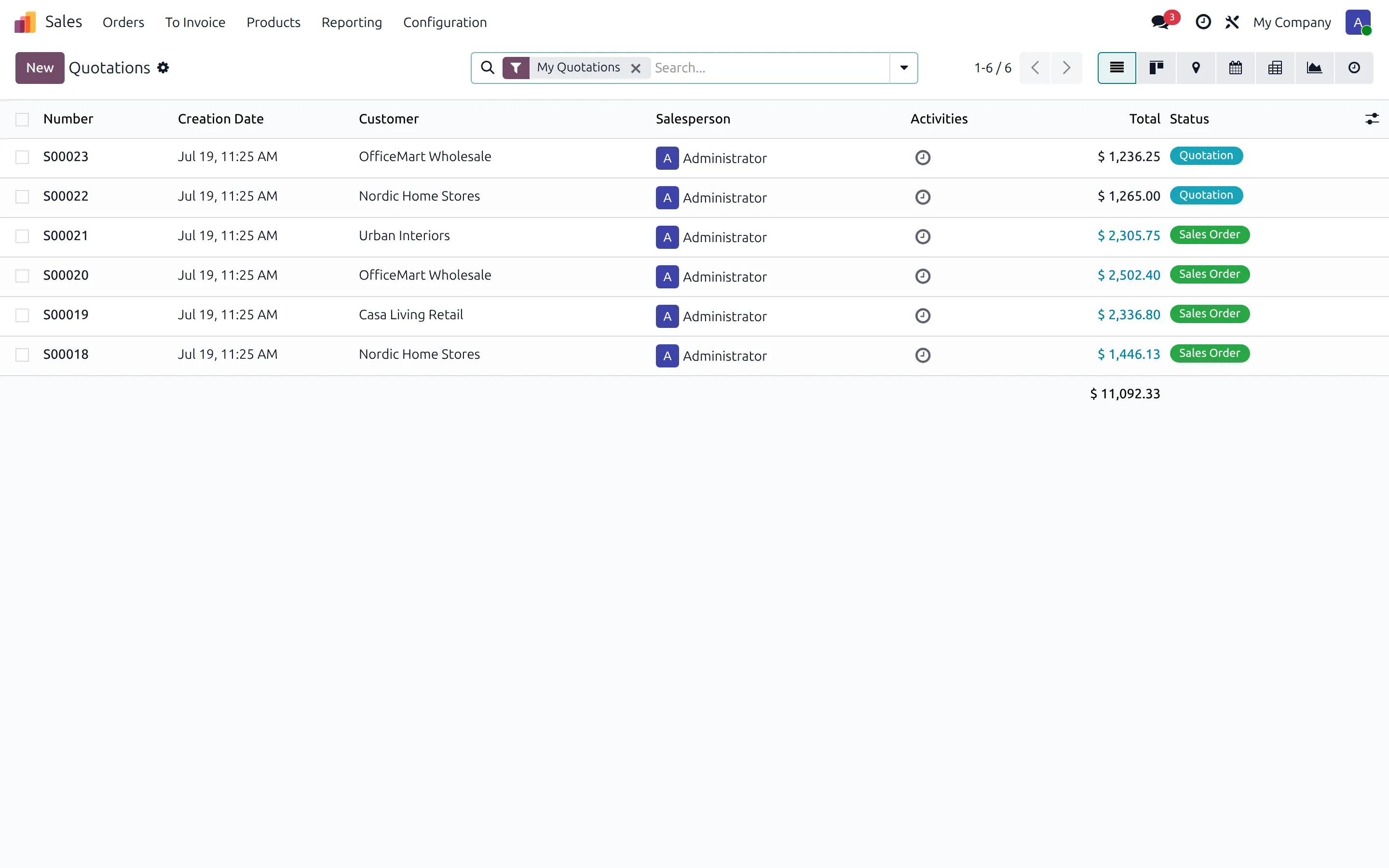Screen dimensions: 1389x868
Task: Open the My Company switcher
Action: 1292,22
